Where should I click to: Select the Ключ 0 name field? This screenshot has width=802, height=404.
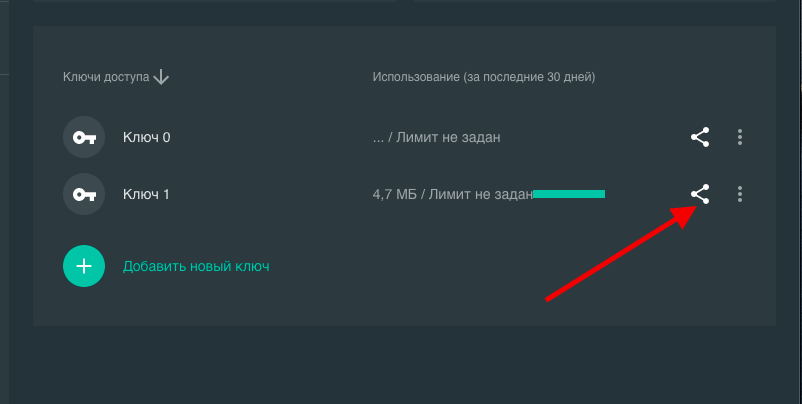pyautogui.click(x=146, y=137)
